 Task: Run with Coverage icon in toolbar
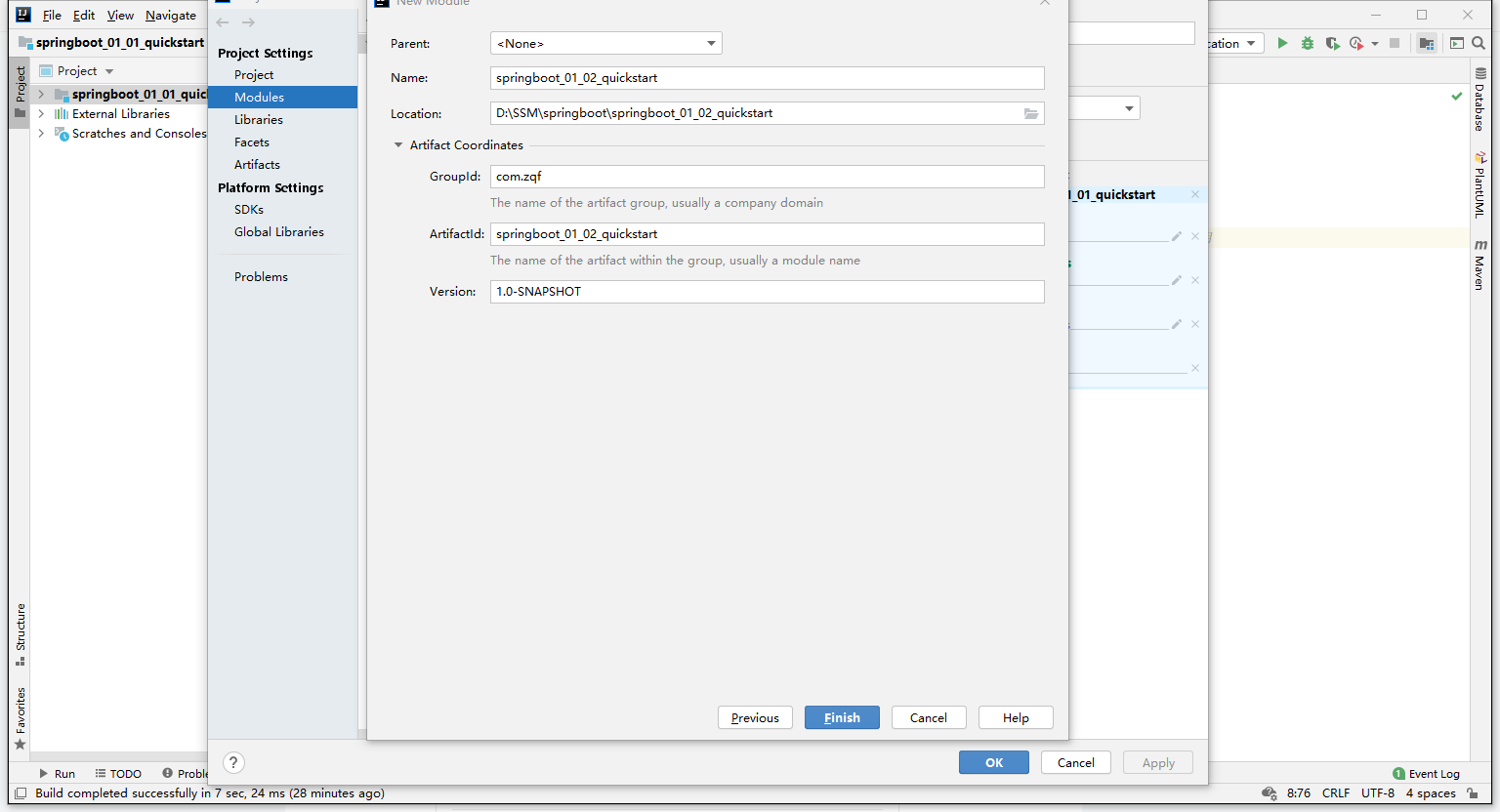[1332, 43]
